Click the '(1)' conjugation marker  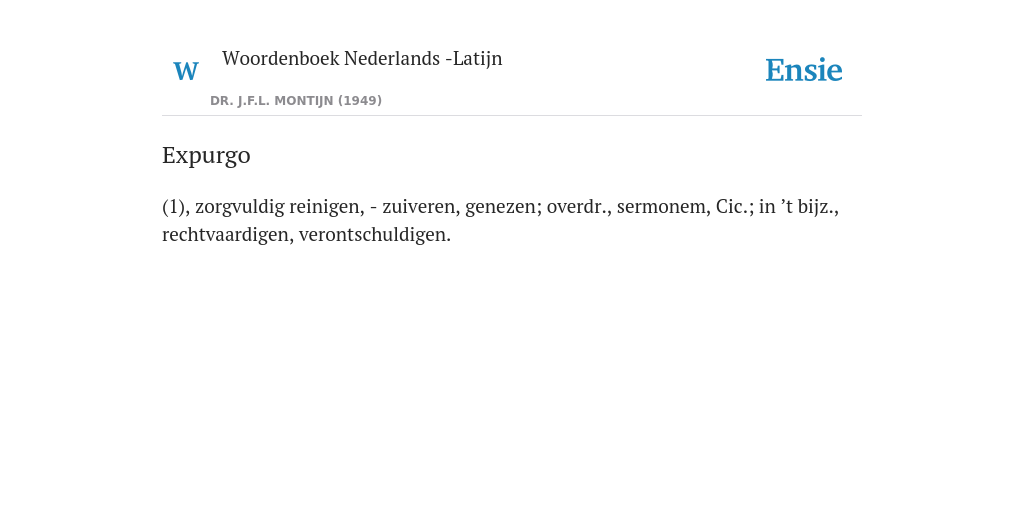[173, 207]
